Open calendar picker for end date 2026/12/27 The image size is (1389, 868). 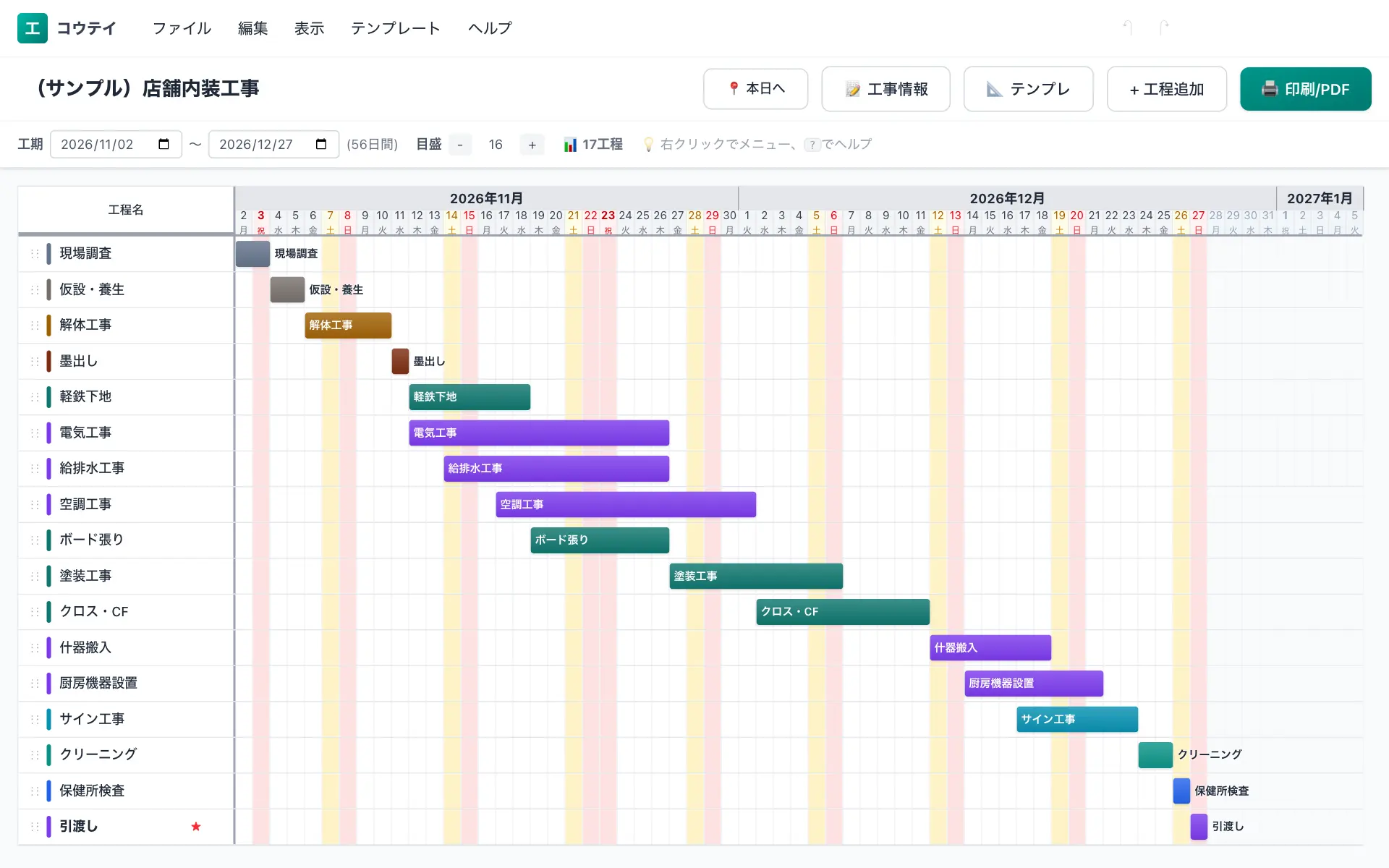point(321,144)
